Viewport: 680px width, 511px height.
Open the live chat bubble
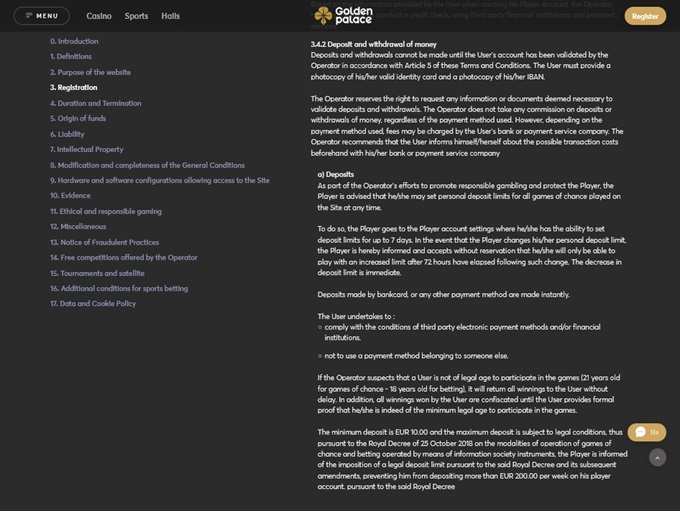(x=646, y=432)
